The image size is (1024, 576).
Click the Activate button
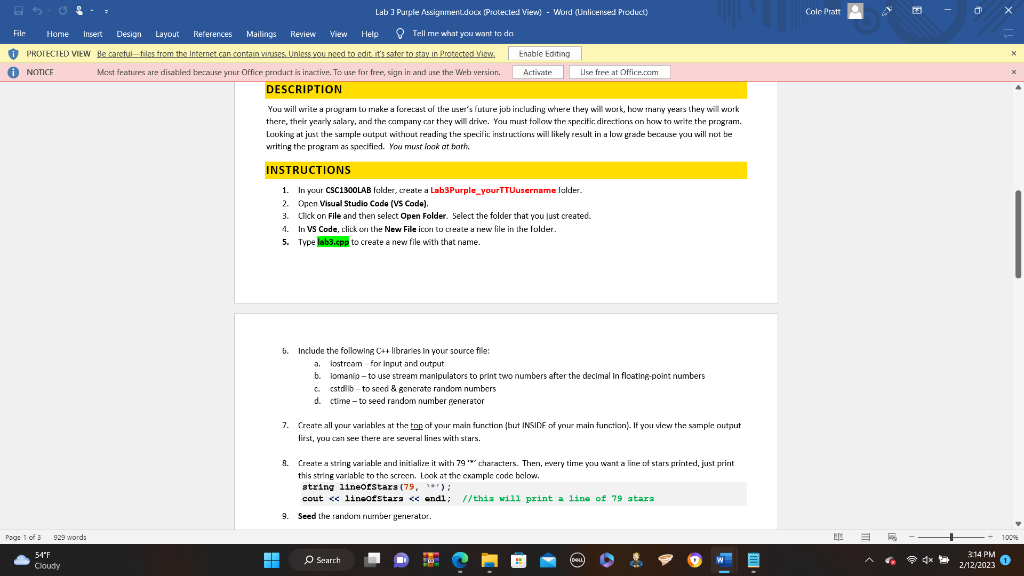pos(537,72)
